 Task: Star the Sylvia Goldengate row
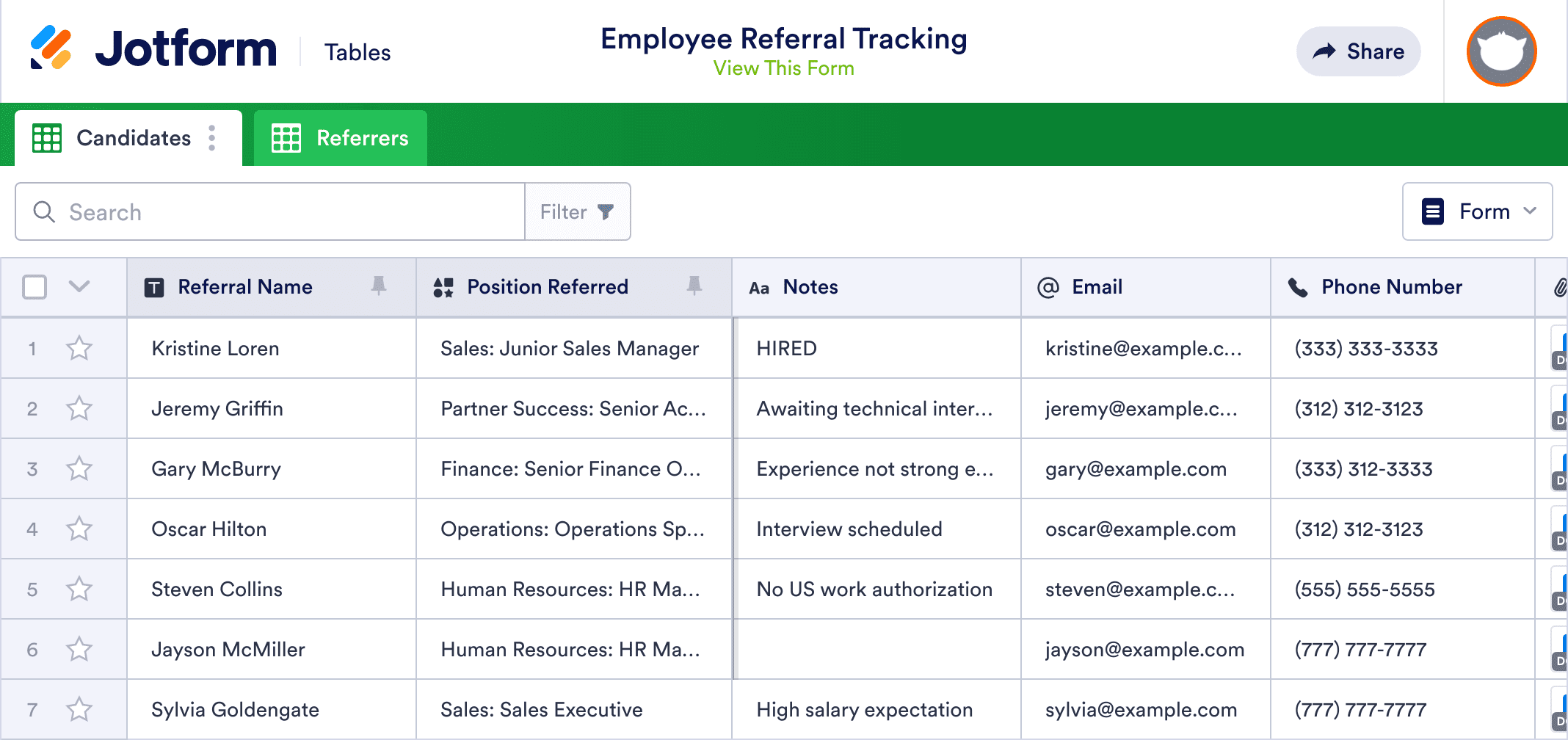79,710
